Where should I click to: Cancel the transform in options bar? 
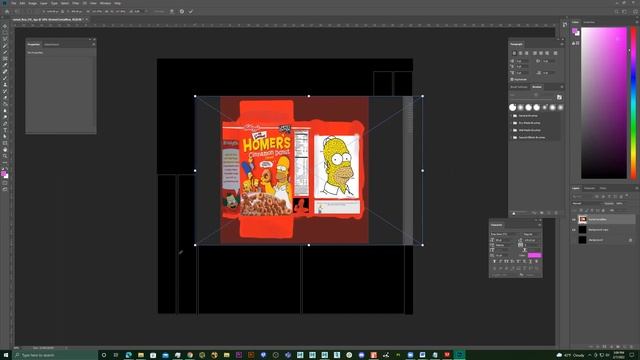point(182,11)
